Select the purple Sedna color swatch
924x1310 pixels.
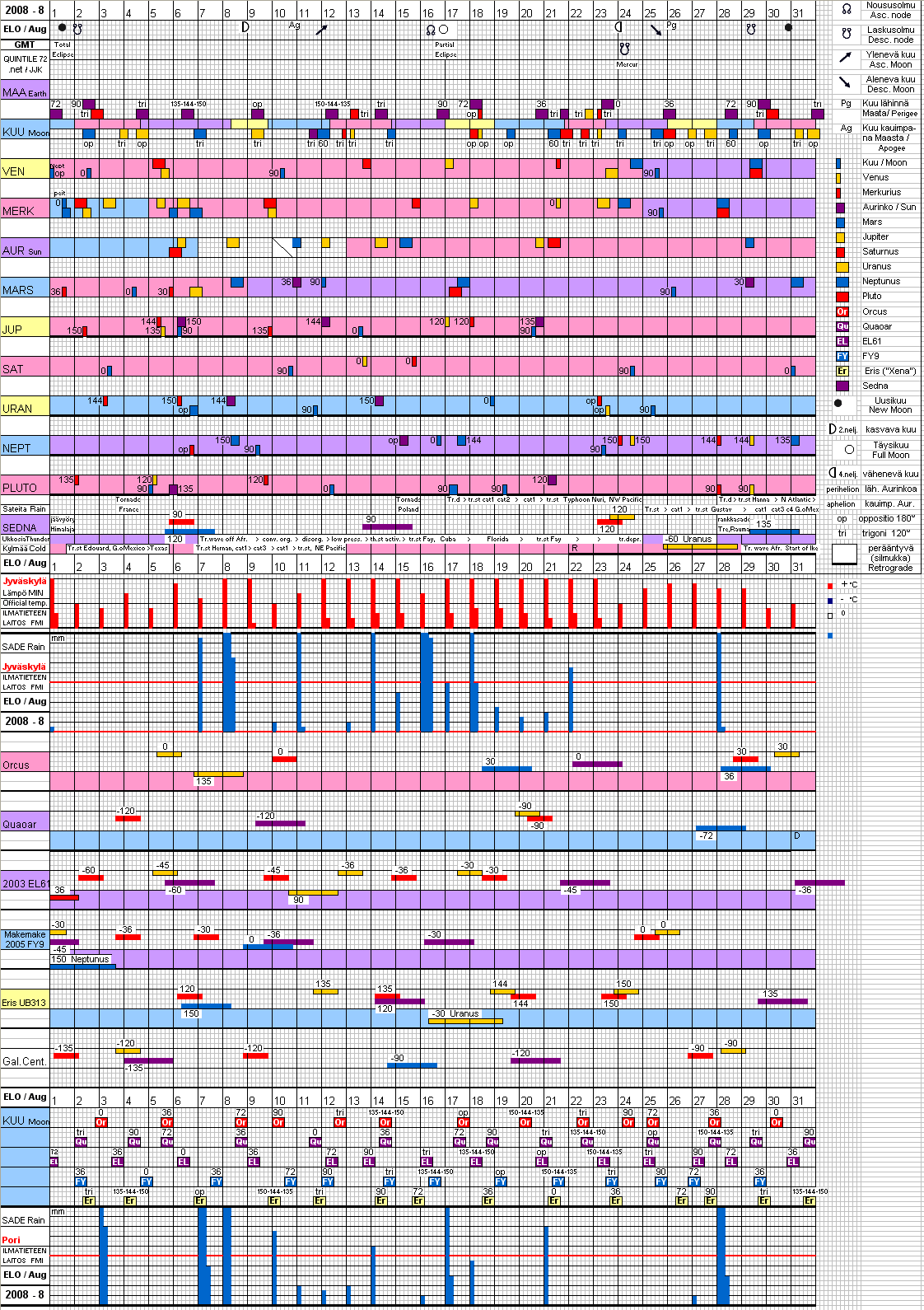(x=842, y=386)
